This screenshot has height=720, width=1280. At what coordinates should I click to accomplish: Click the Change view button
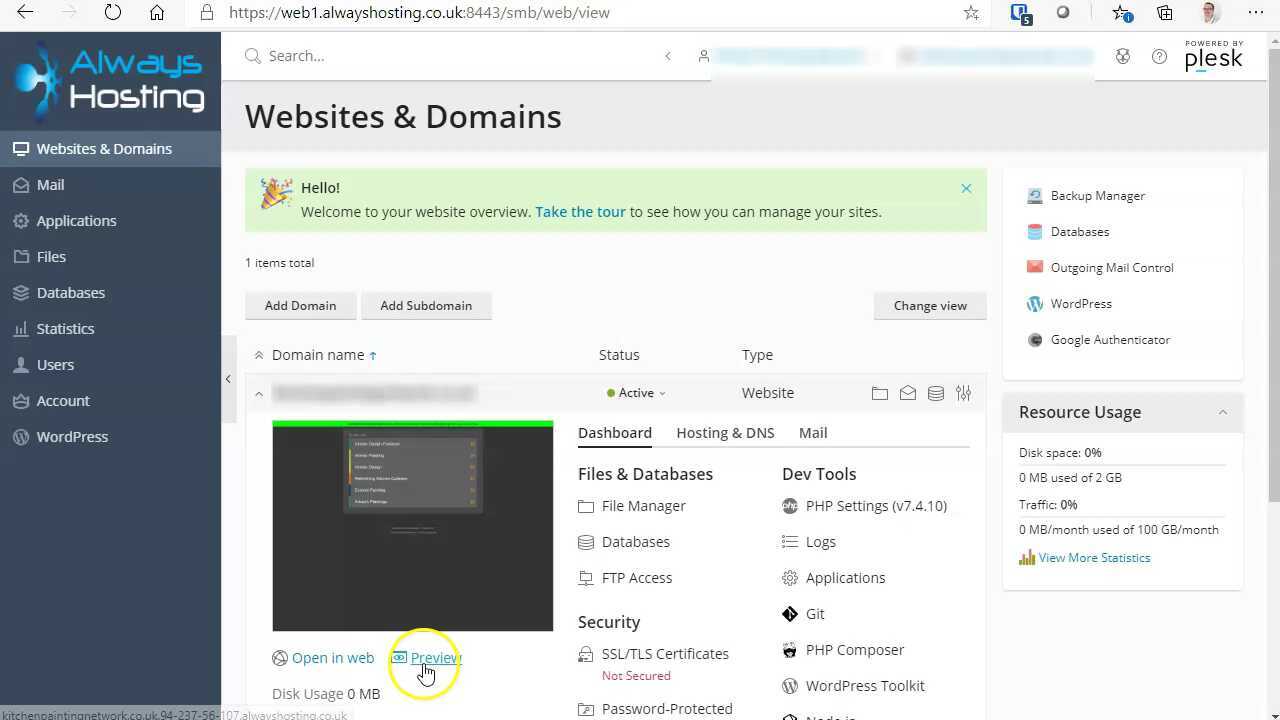click(x=930, y=306)
